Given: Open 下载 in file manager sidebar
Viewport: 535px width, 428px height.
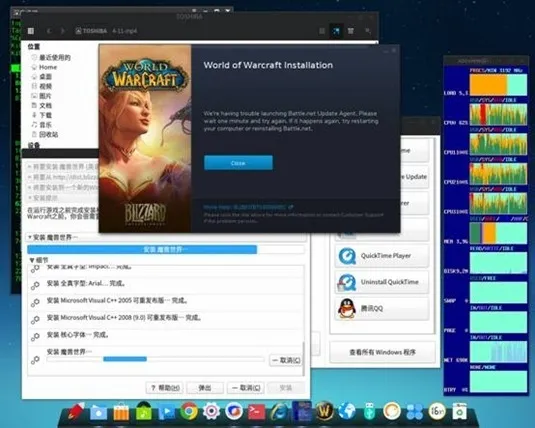Looking at the screenshot, I should 41,115.
